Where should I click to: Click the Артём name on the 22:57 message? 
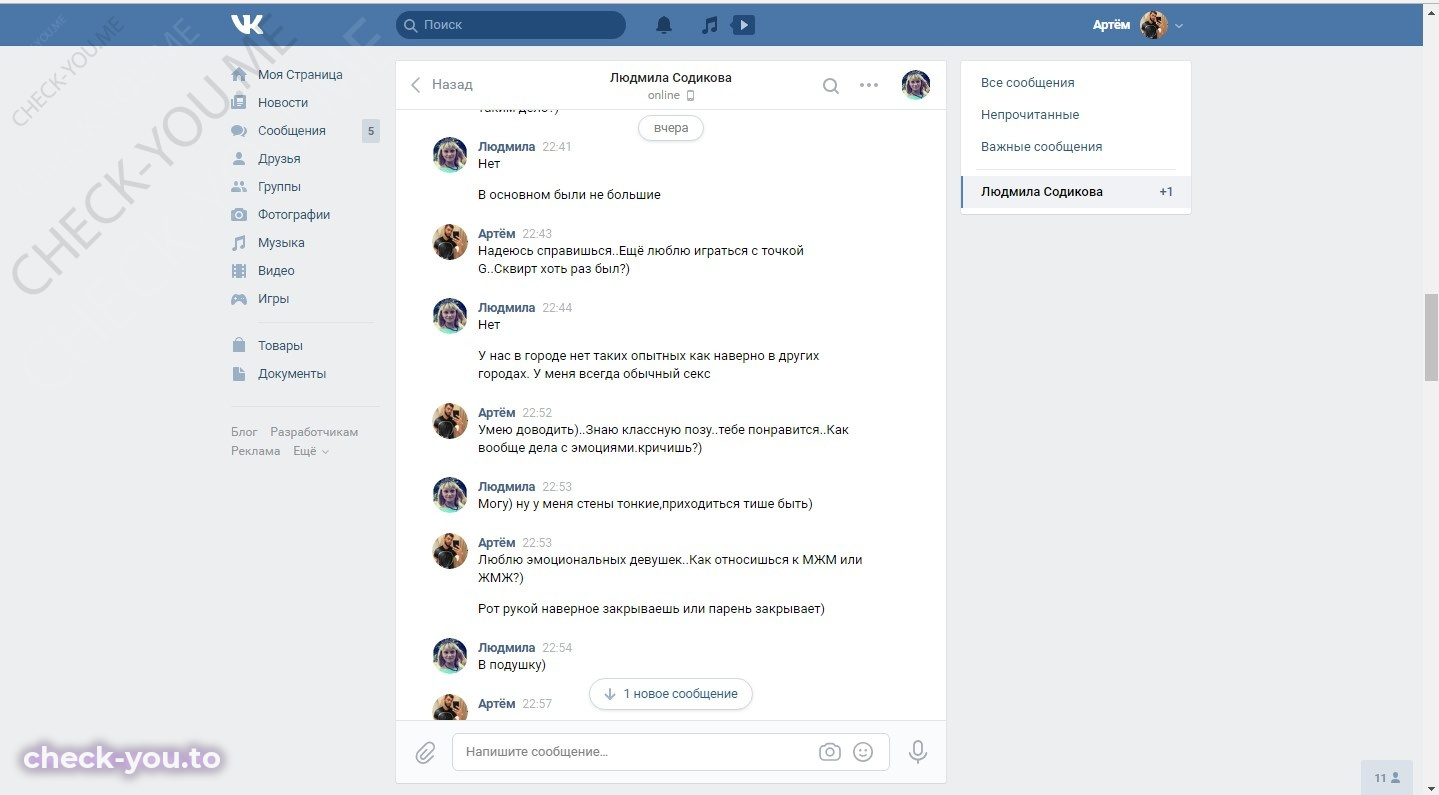click(497, 704)
